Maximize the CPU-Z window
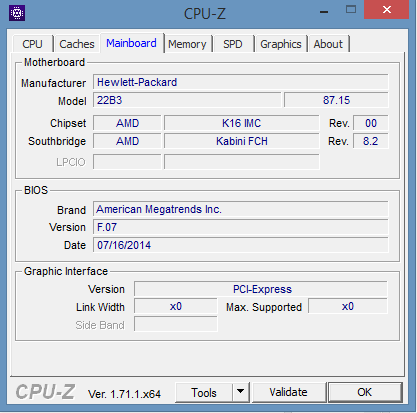The image size is (417, 413). click(x=351, y=10)
